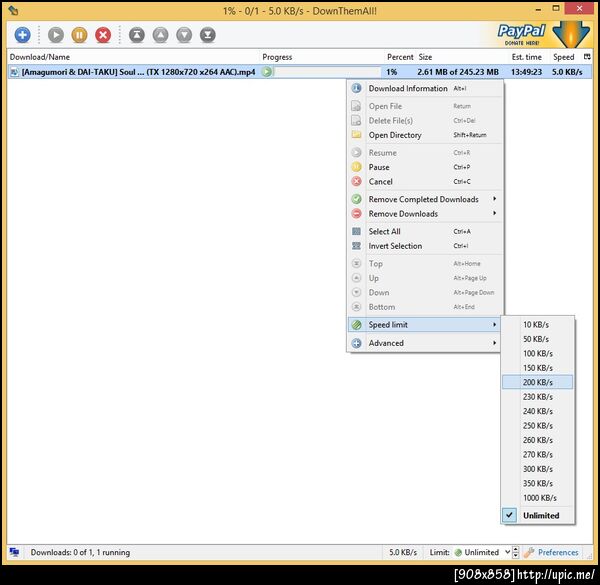This screenshot has width=600, height=585.
Task: Click the yellow Pause icon in context menu
Action: [356, 167]
